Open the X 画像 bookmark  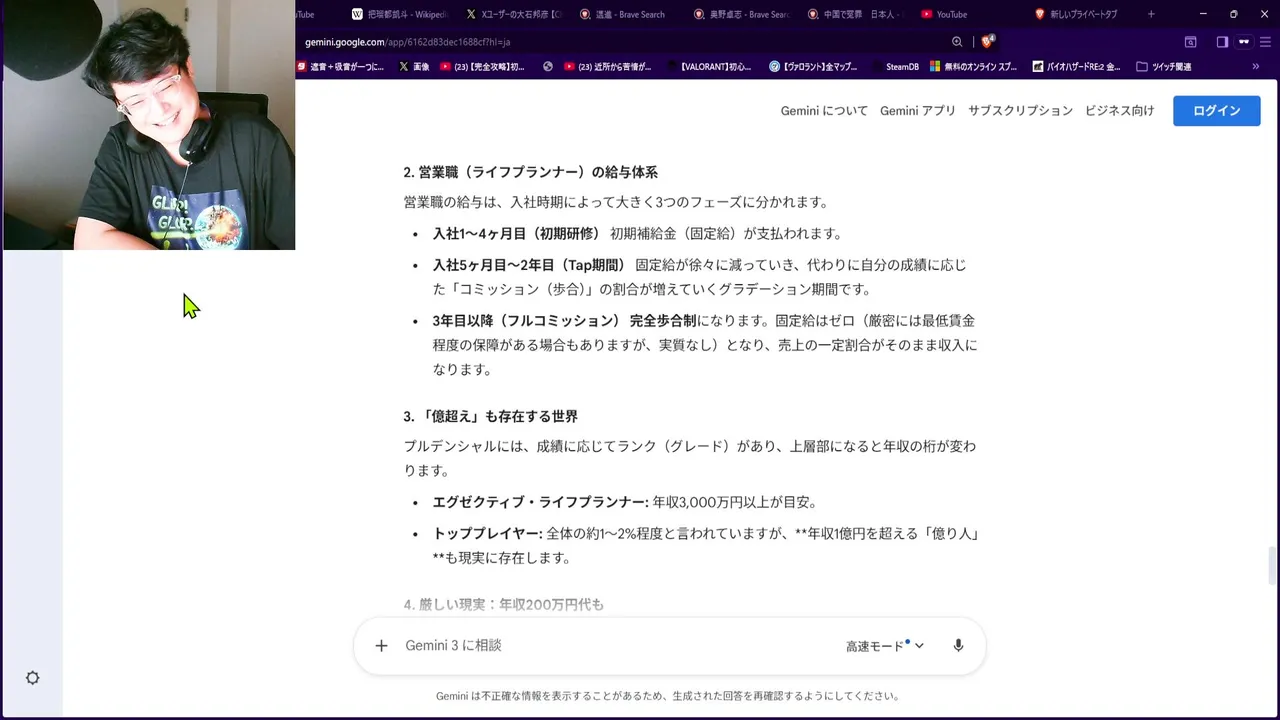pos(414,67)
